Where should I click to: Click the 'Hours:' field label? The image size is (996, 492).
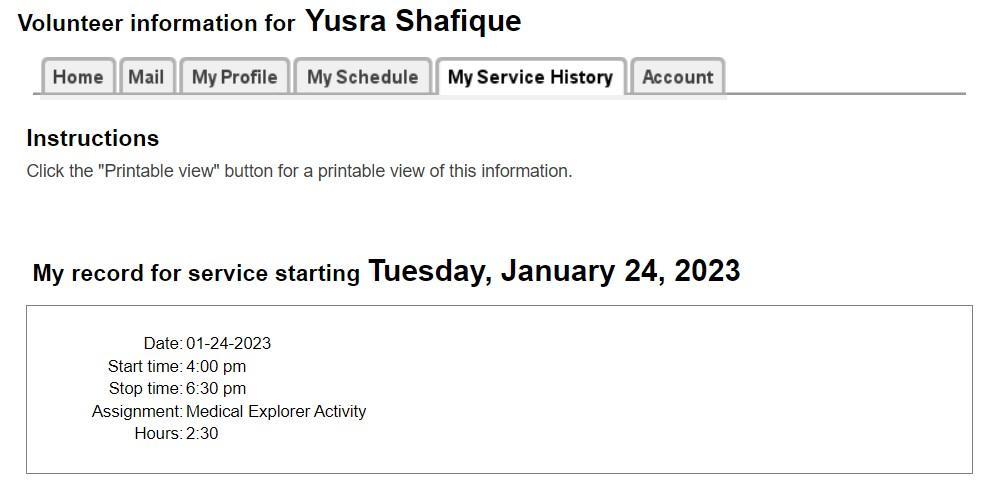coord(158,433)
